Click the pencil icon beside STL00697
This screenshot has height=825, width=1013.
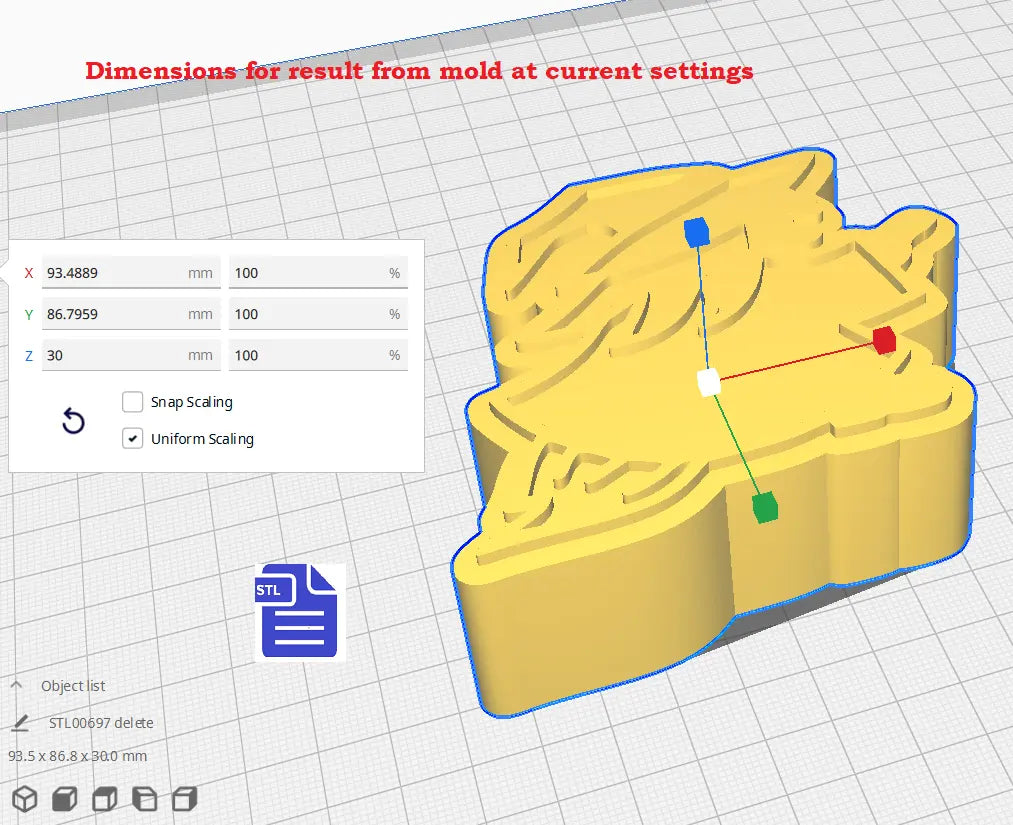coord(22,722)
